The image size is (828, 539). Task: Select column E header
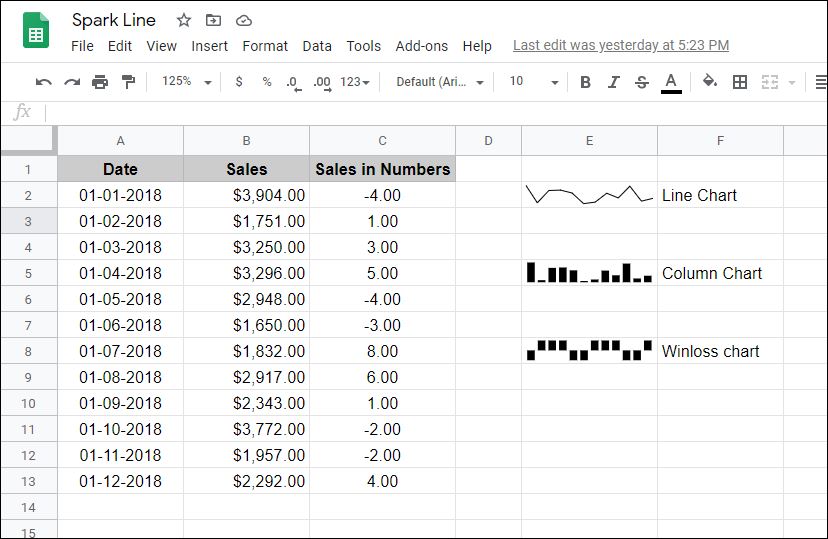[x=589, y=140]
